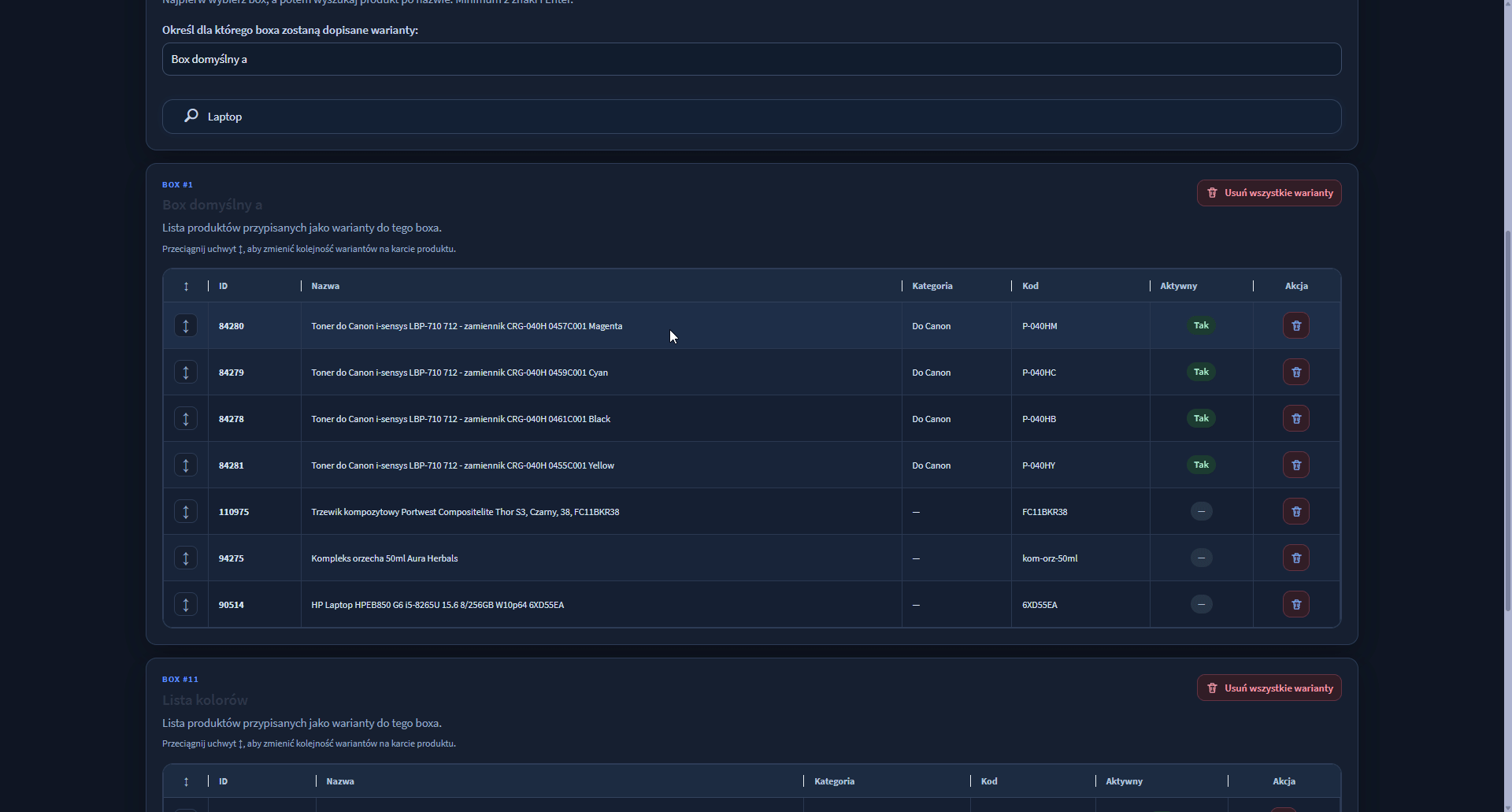Click the Kod column header in Box #1

point(1030,286)
